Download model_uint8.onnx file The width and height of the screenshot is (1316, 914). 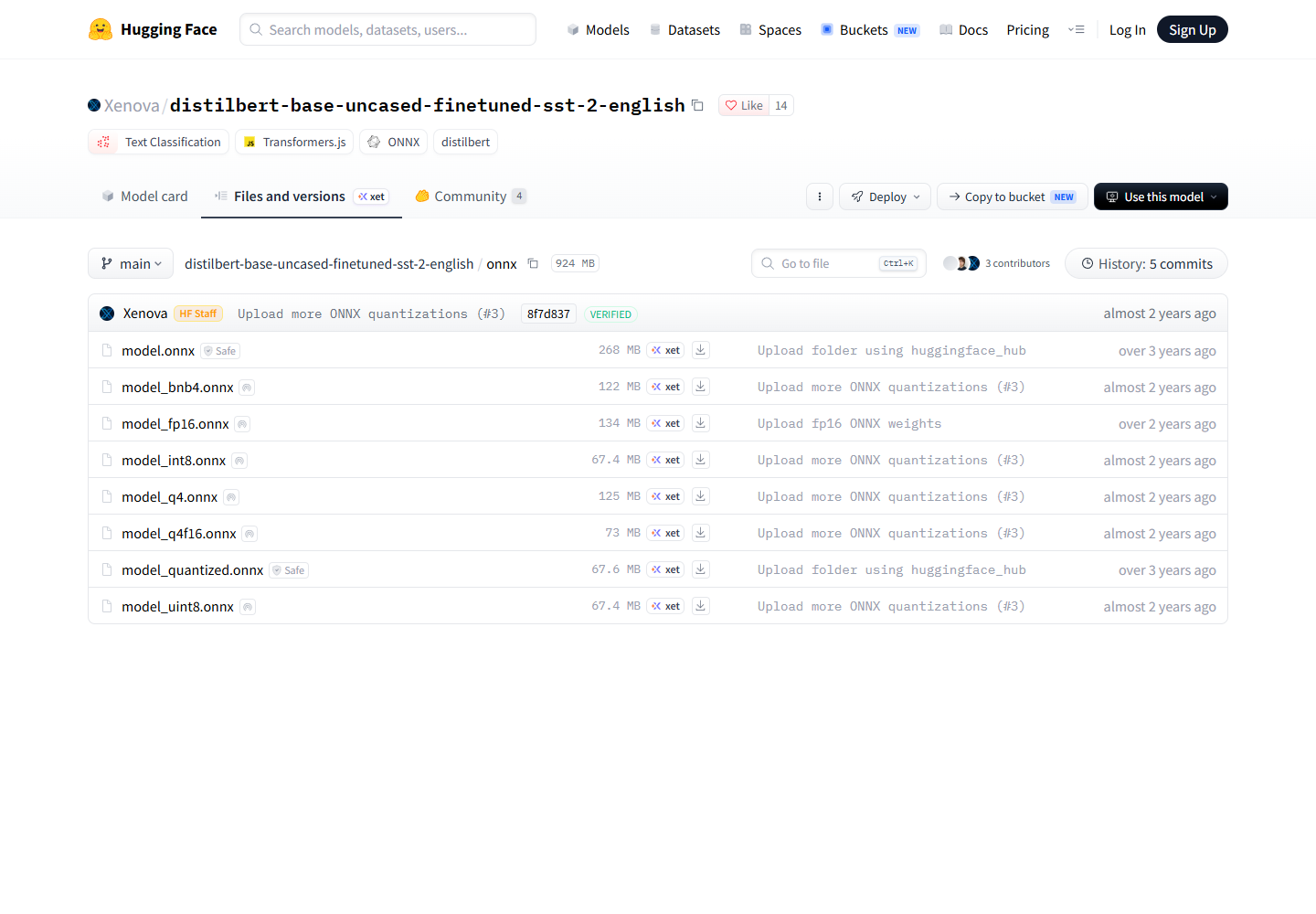pos(700,606)
